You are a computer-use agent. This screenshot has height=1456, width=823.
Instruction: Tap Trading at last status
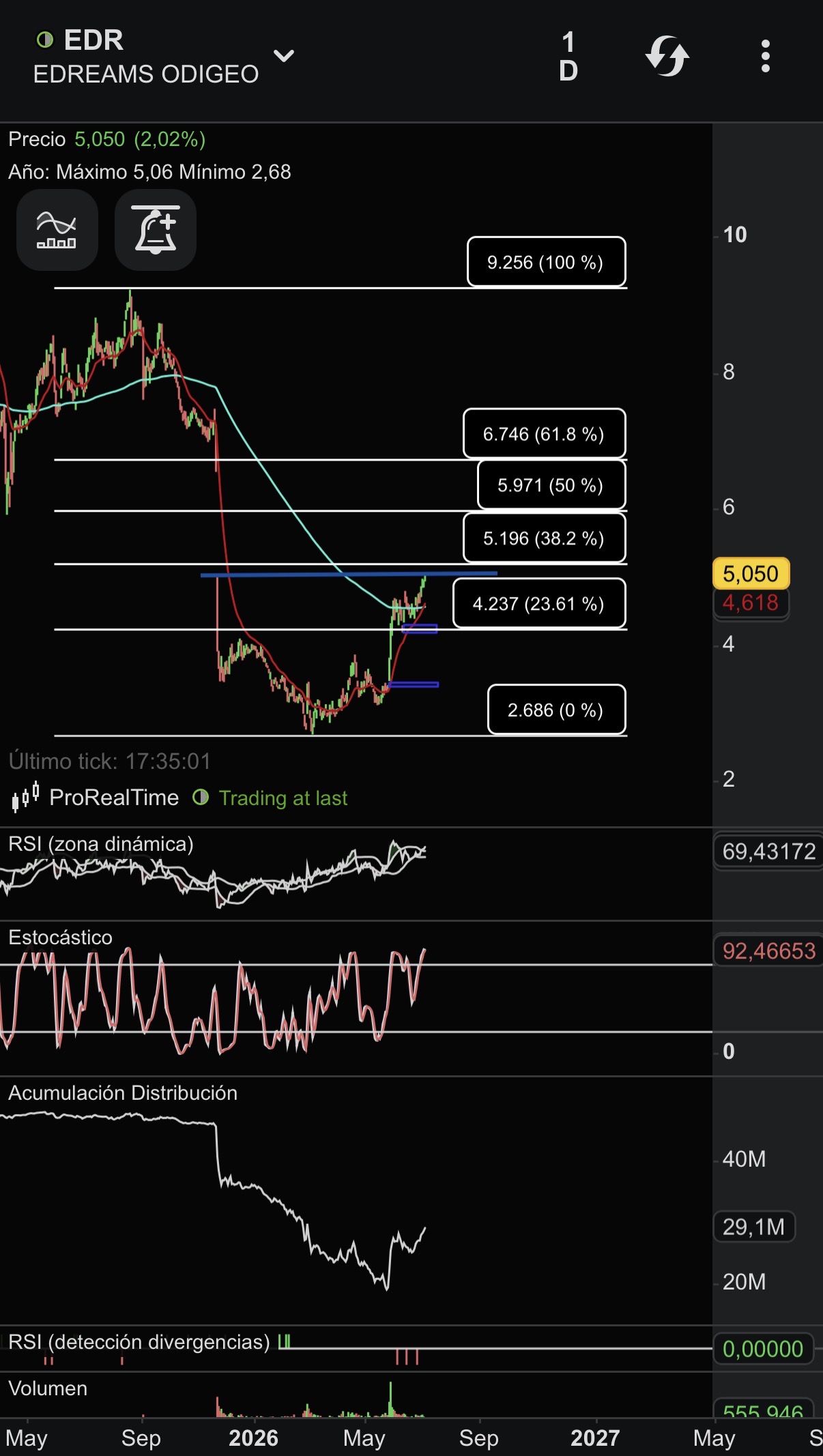(x=283, y=798)
